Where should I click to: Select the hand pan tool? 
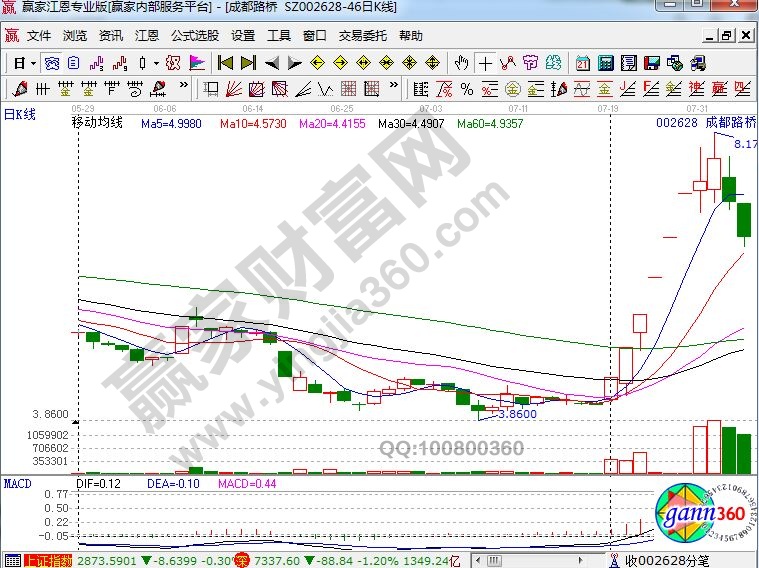point(461,62)
